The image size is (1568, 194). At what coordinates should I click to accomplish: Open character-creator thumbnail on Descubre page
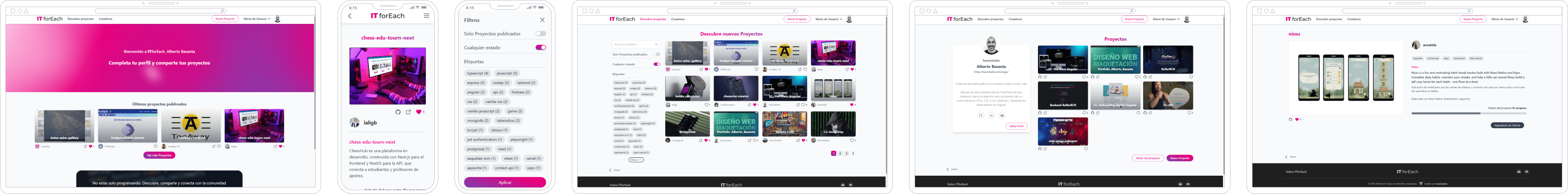point(735,89)
